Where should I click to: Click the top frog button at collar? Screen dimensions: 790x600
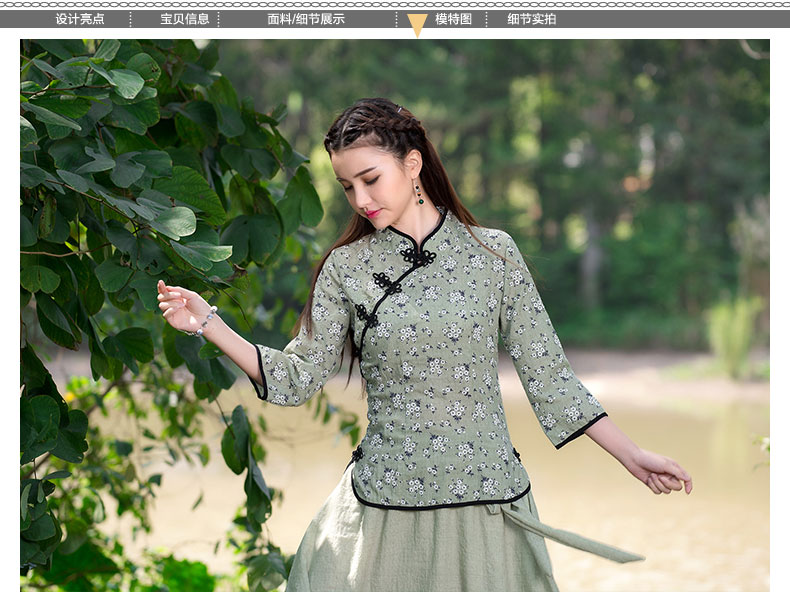tap(418, 257)
